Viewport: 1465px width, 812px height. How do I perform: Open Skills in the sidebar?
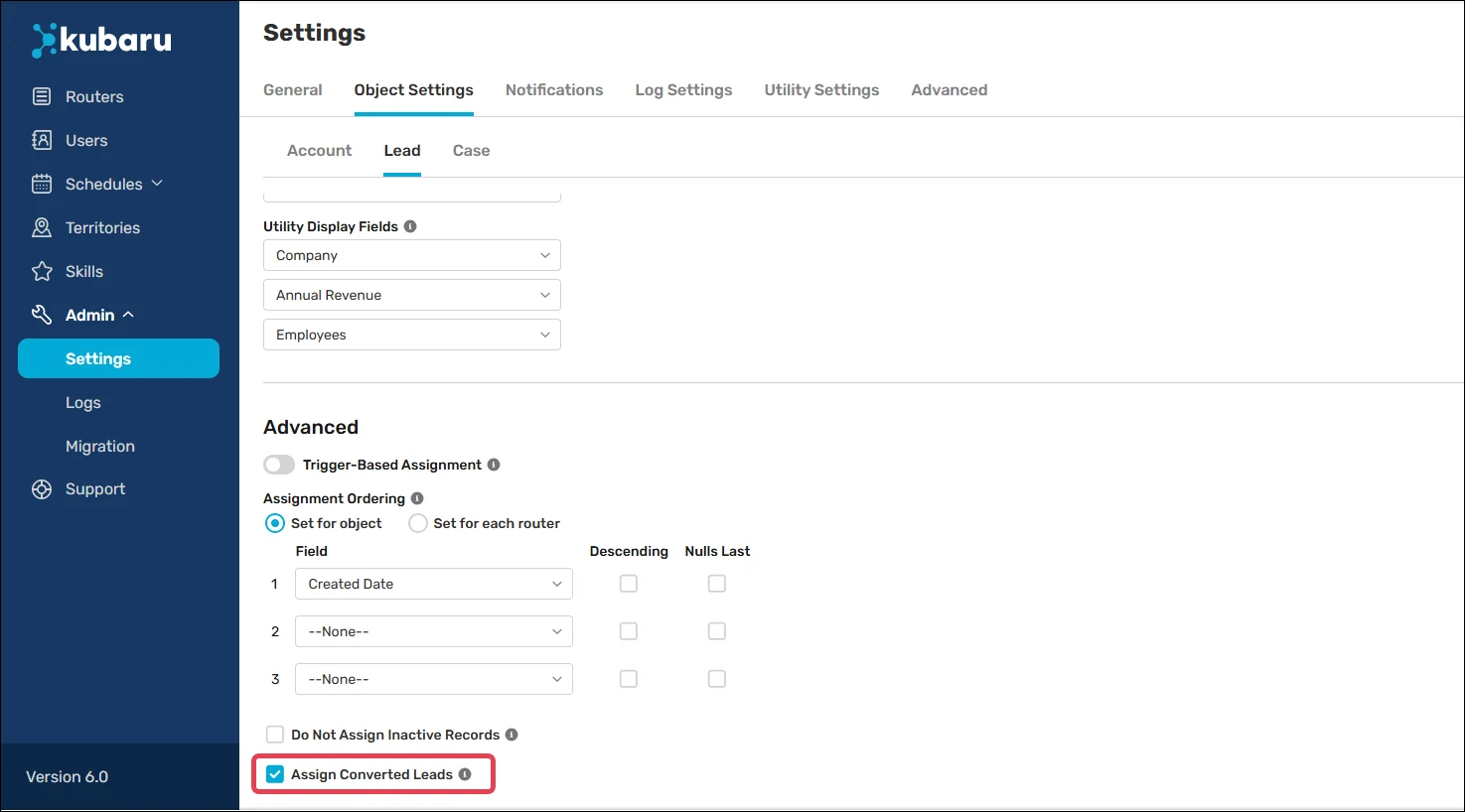click(84, 271)
